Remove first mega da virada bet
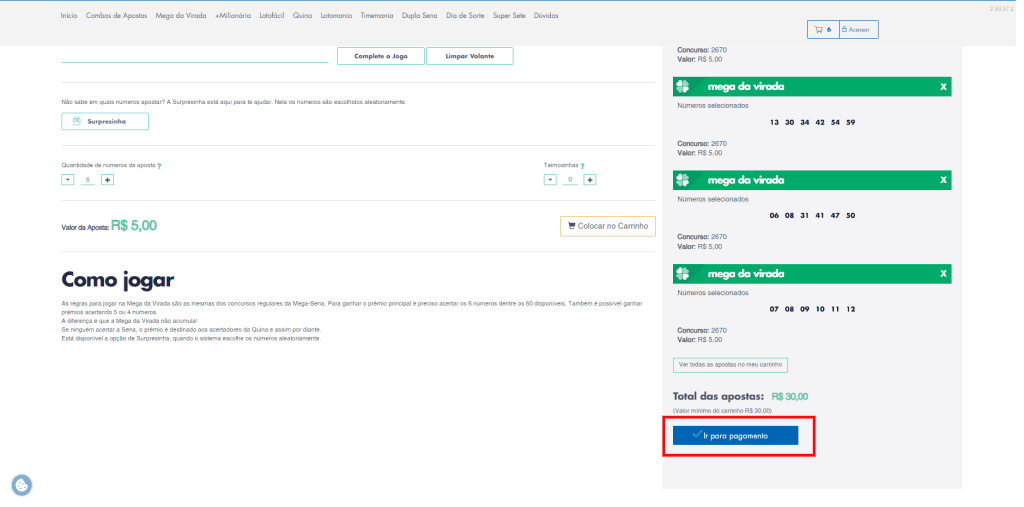 [943, 87]
